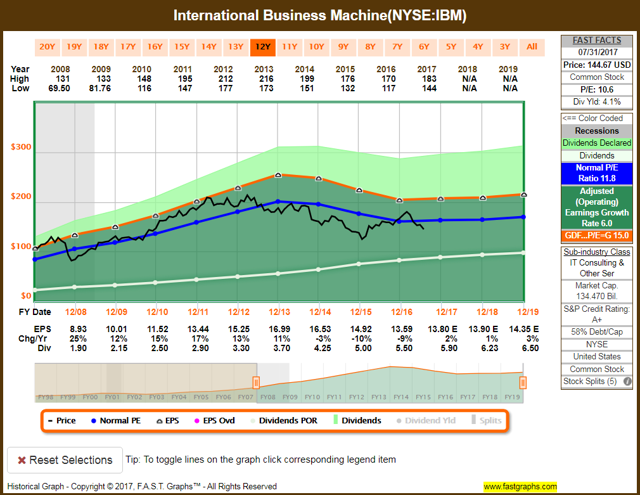Toggle the Price line legend item

coord(62,421)
